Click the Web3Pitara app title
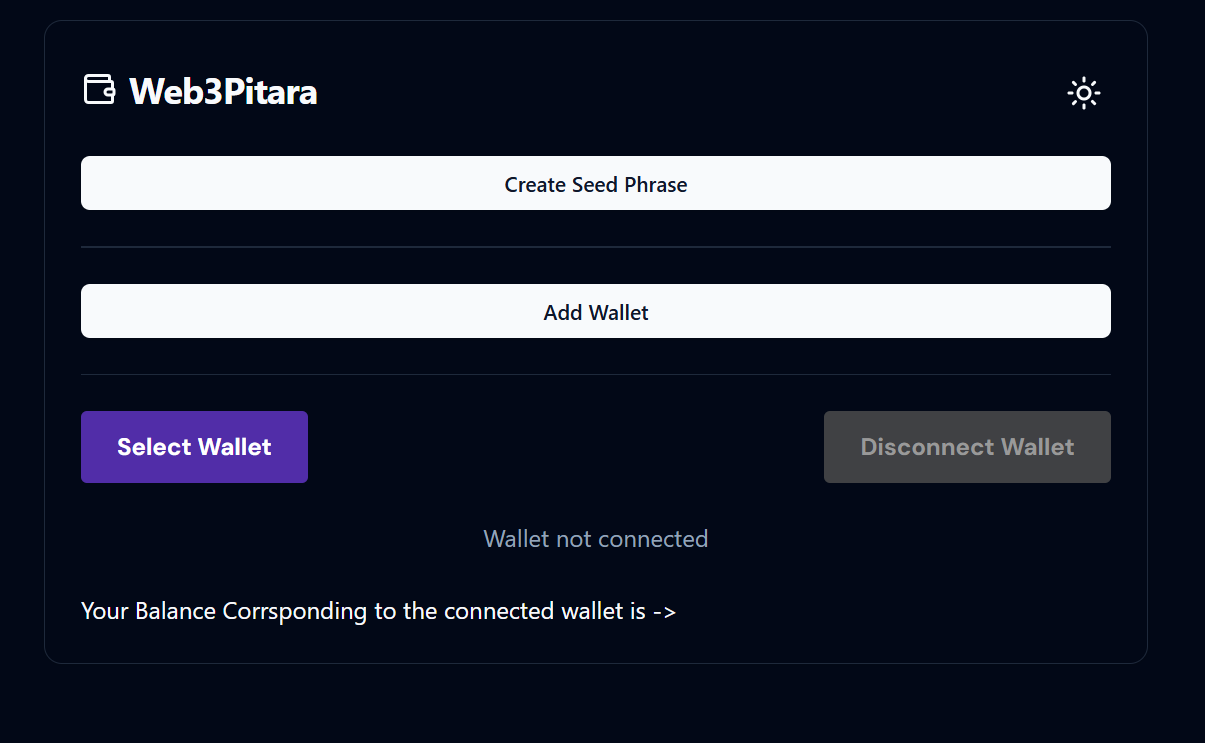The image size is (1205, 743). tap(222, 91)
